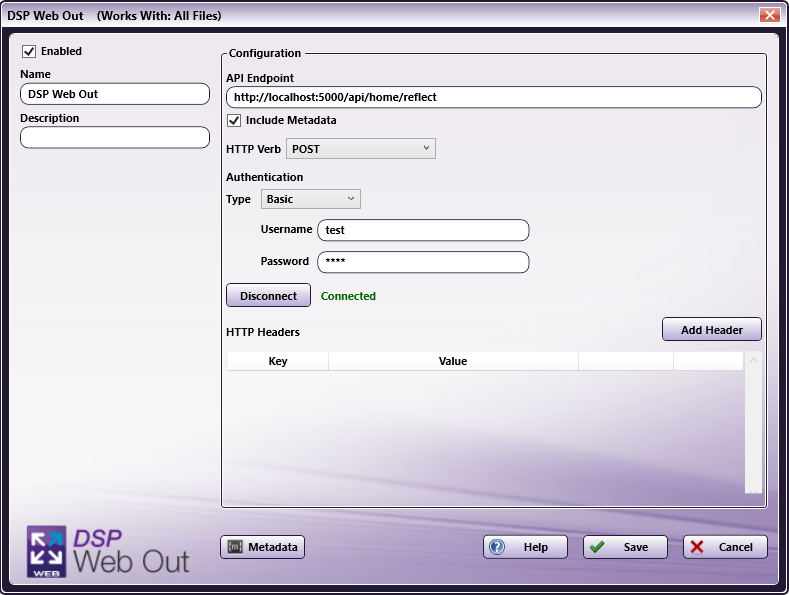The width and height of the screenshot is (789, 595).
Task: Click Add Header button
Action: tap(712, 330)
